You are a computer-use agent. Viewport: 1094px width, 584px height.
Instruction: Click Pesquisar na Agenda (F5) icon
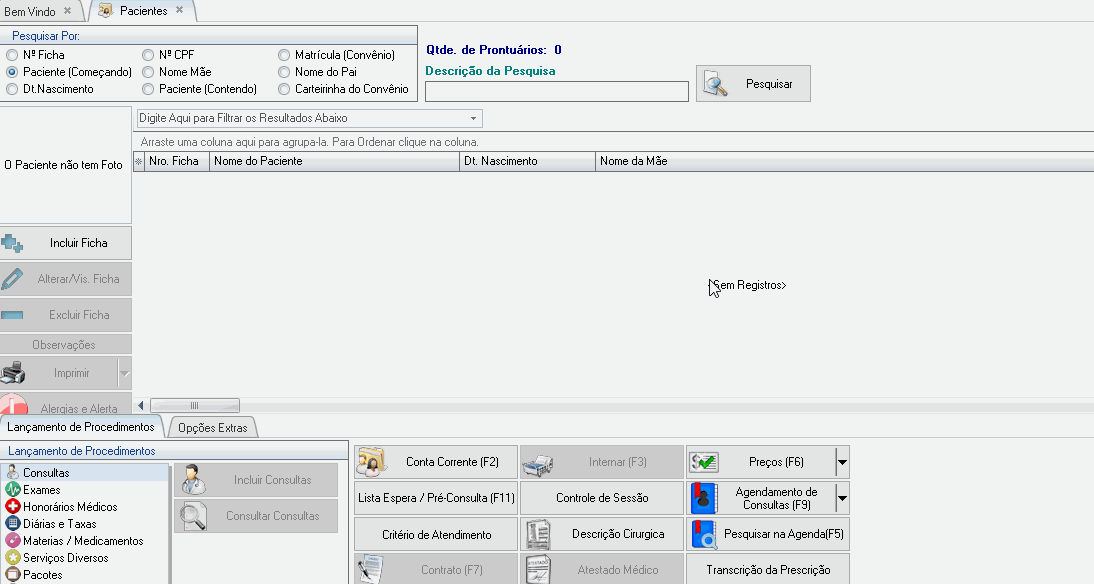pos(704,534)
